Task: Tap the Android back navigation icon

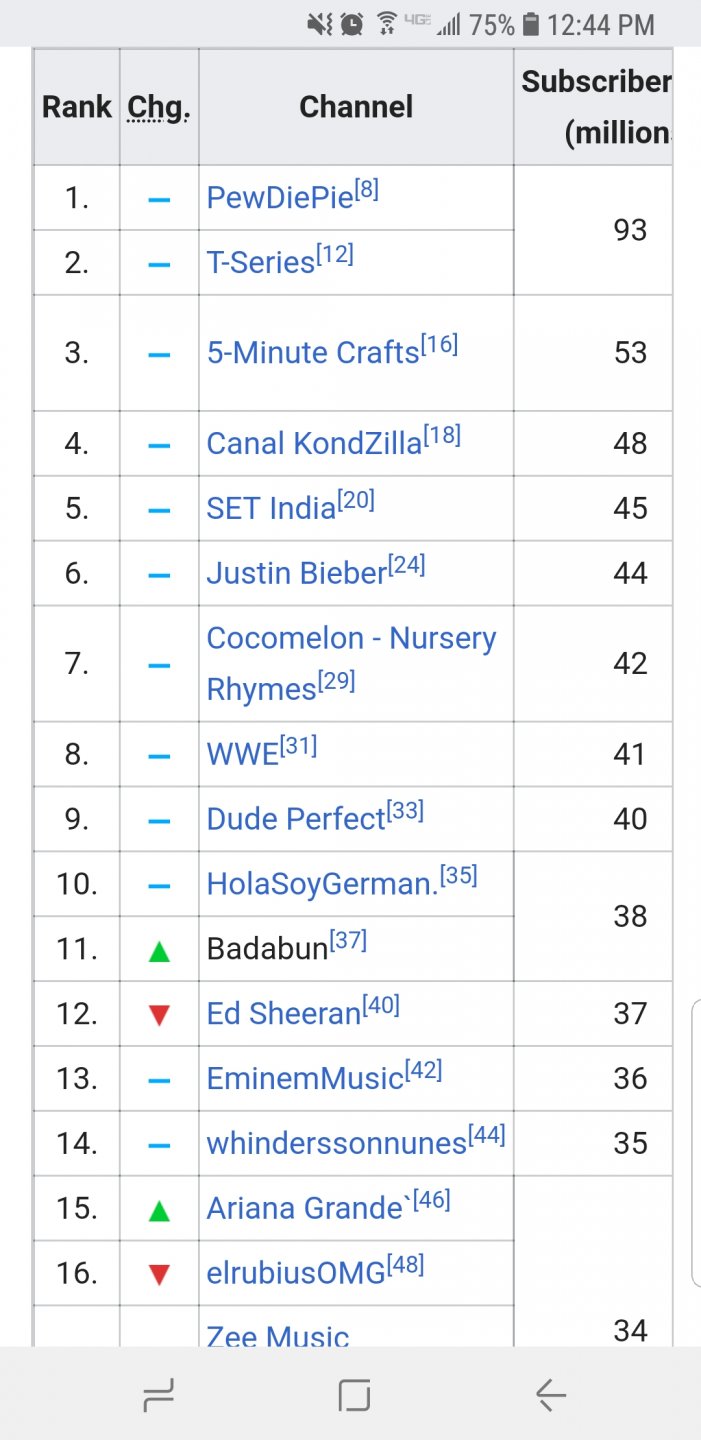Action: coord(550,1394)
